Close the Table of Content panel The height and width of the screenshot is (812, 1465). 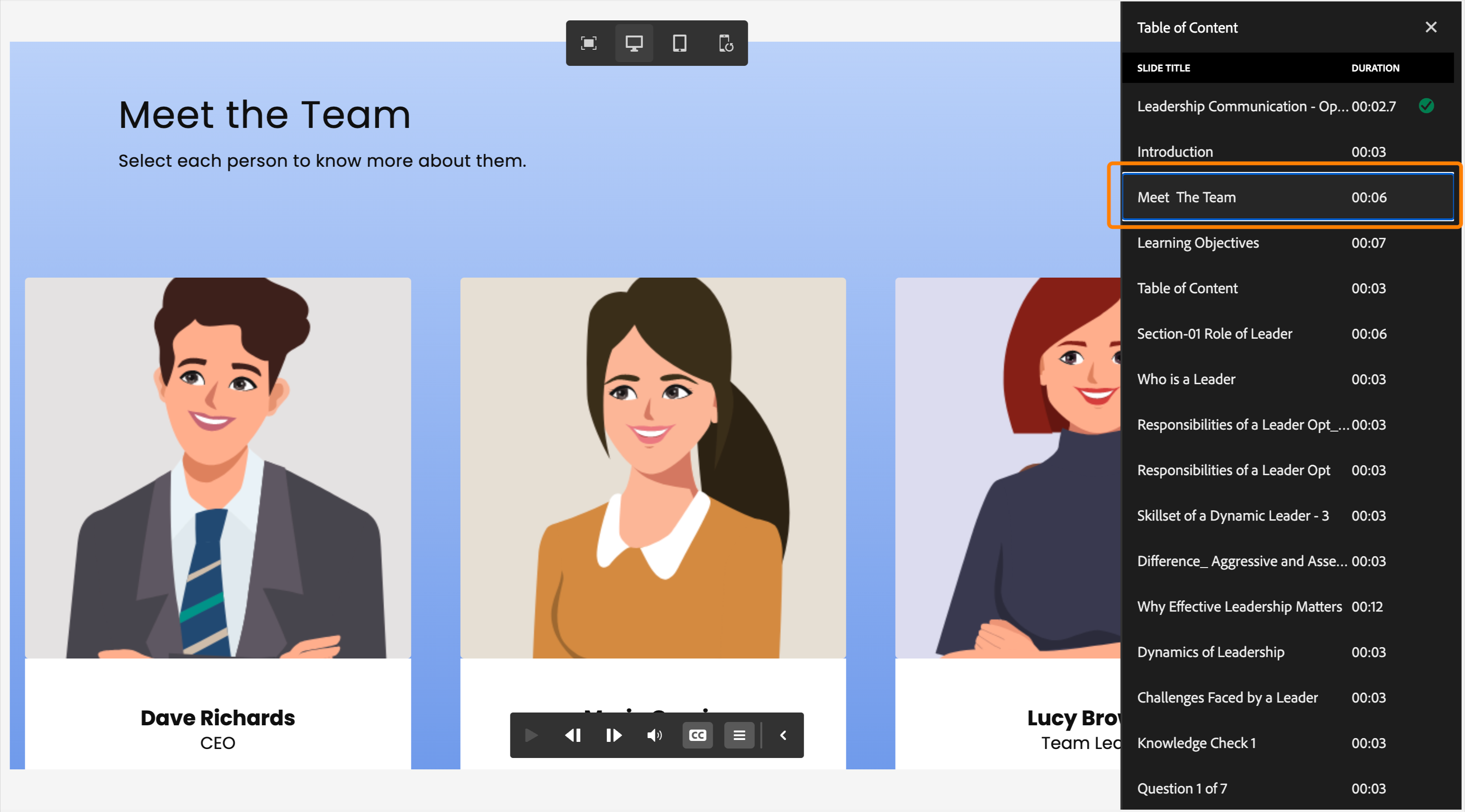(x=1431, y=27)
